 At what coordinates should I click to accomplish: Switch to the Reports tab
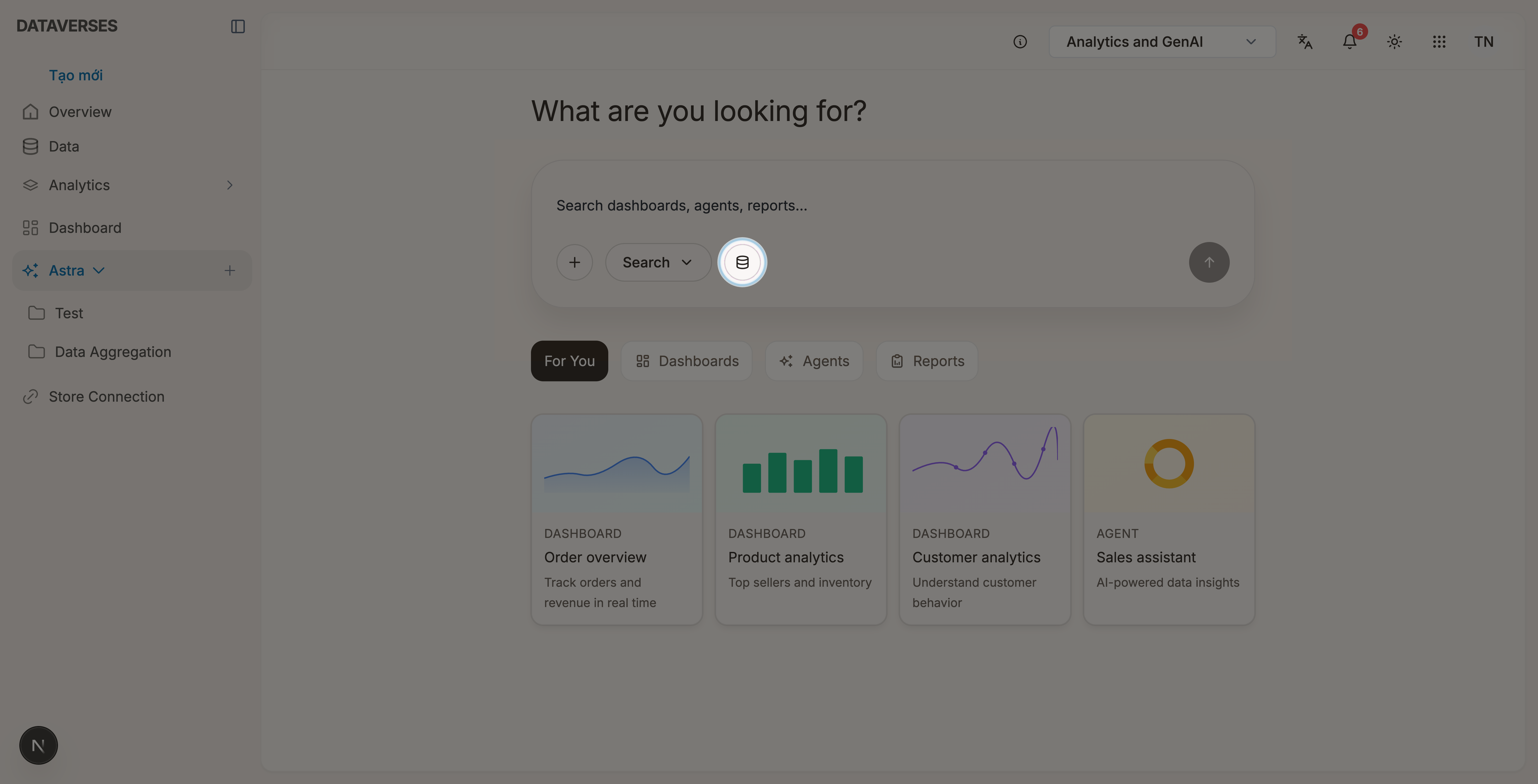[927, 361]
